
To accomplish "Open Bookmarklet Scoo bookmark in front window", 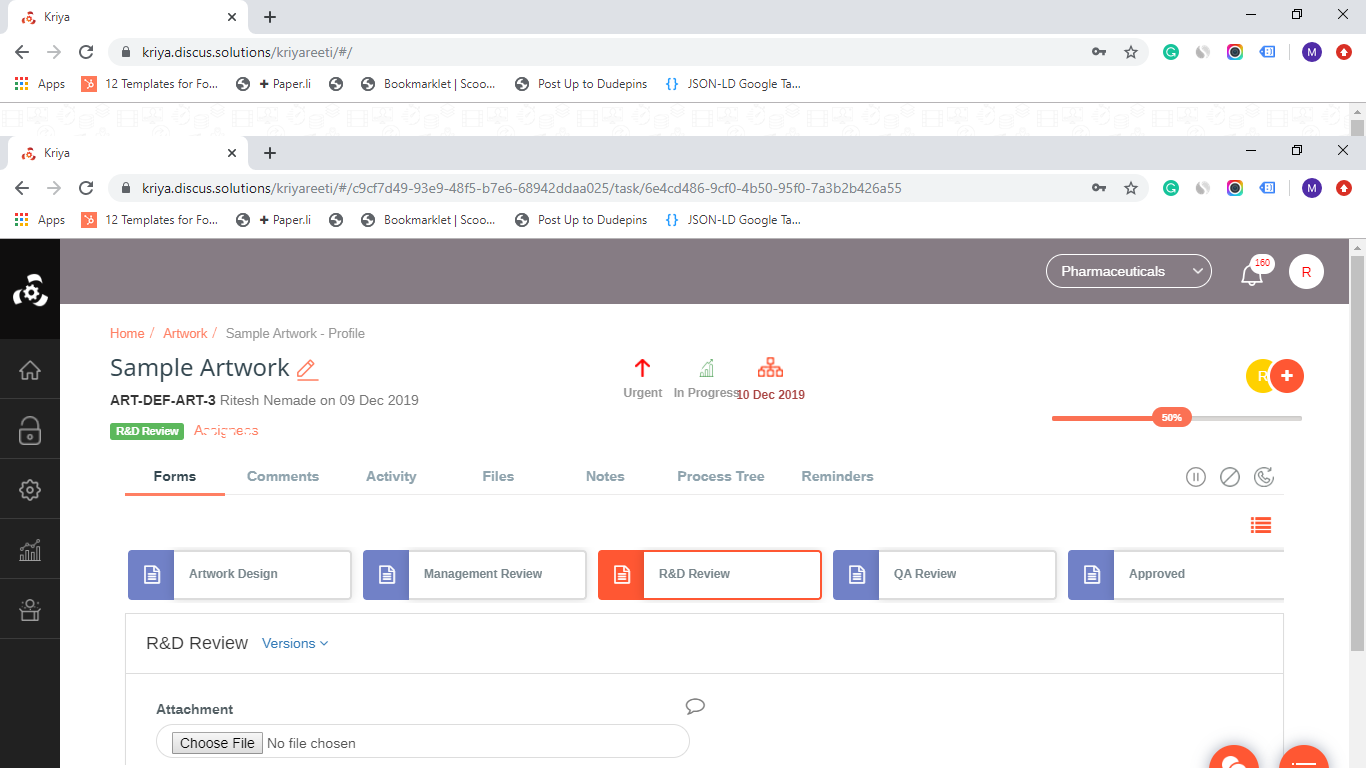I will point(427,220).
